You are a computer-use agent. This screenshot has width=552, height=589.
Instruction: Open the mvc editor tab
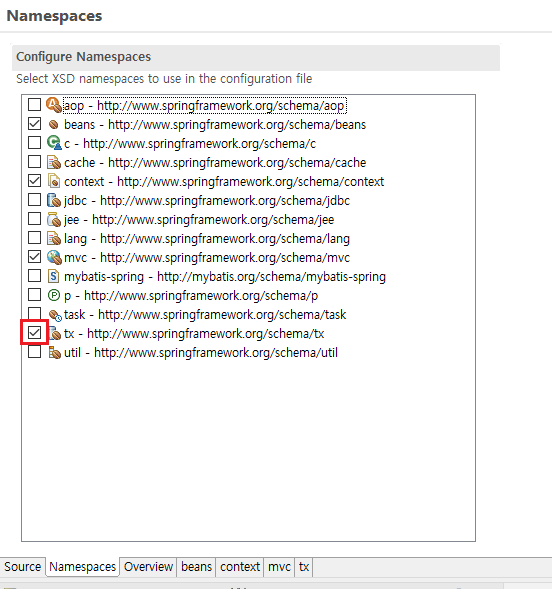click(279, 566)
